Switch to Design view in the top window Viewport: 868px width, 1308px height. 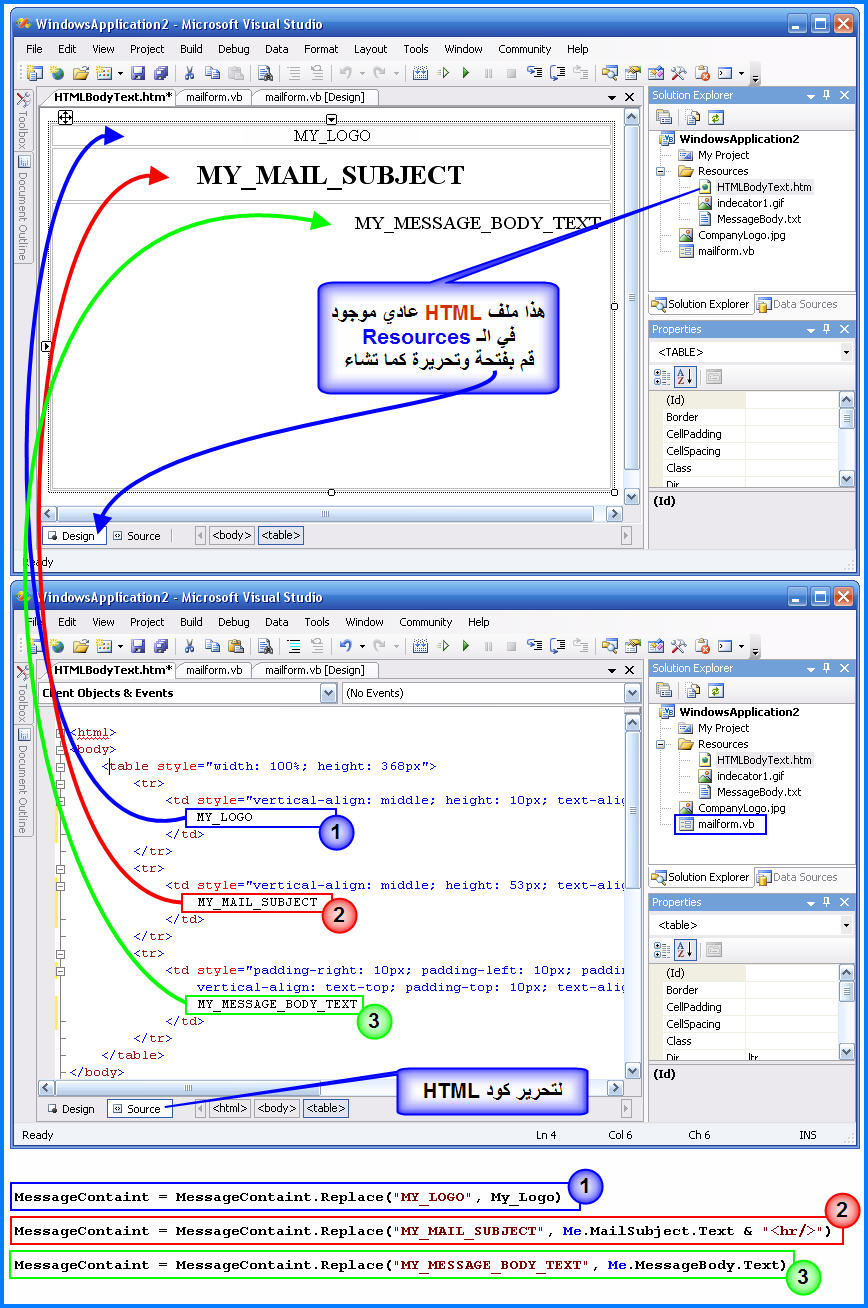pos(71,536)
